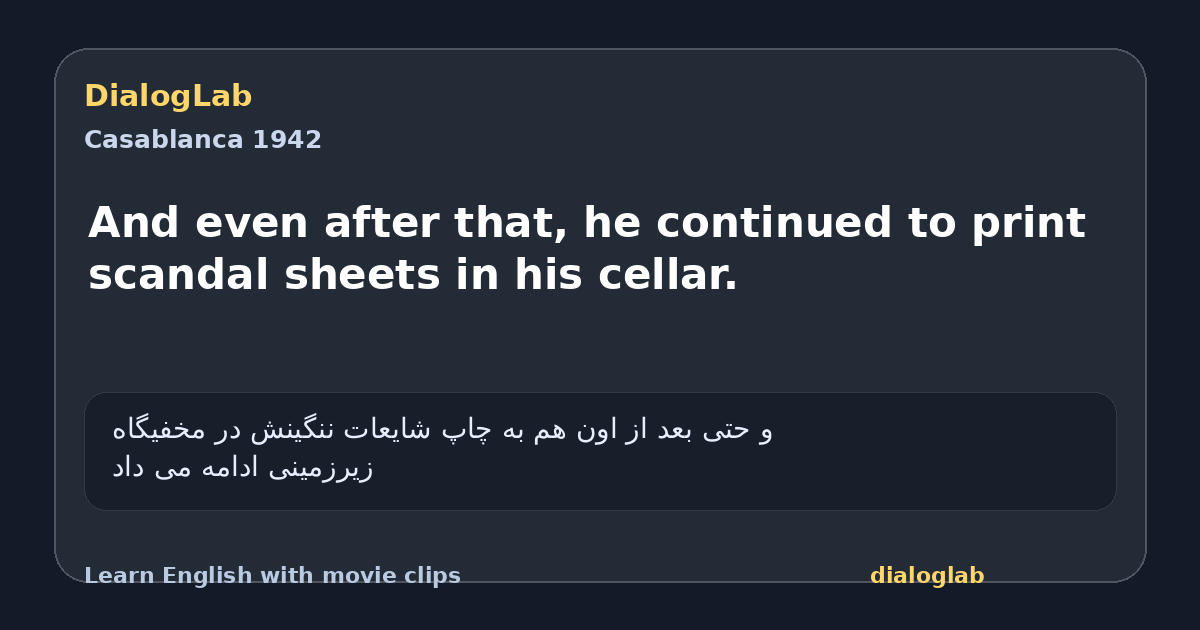Click the DialogLab logo title
1200x630 pixels.
[x=168, y=96]
